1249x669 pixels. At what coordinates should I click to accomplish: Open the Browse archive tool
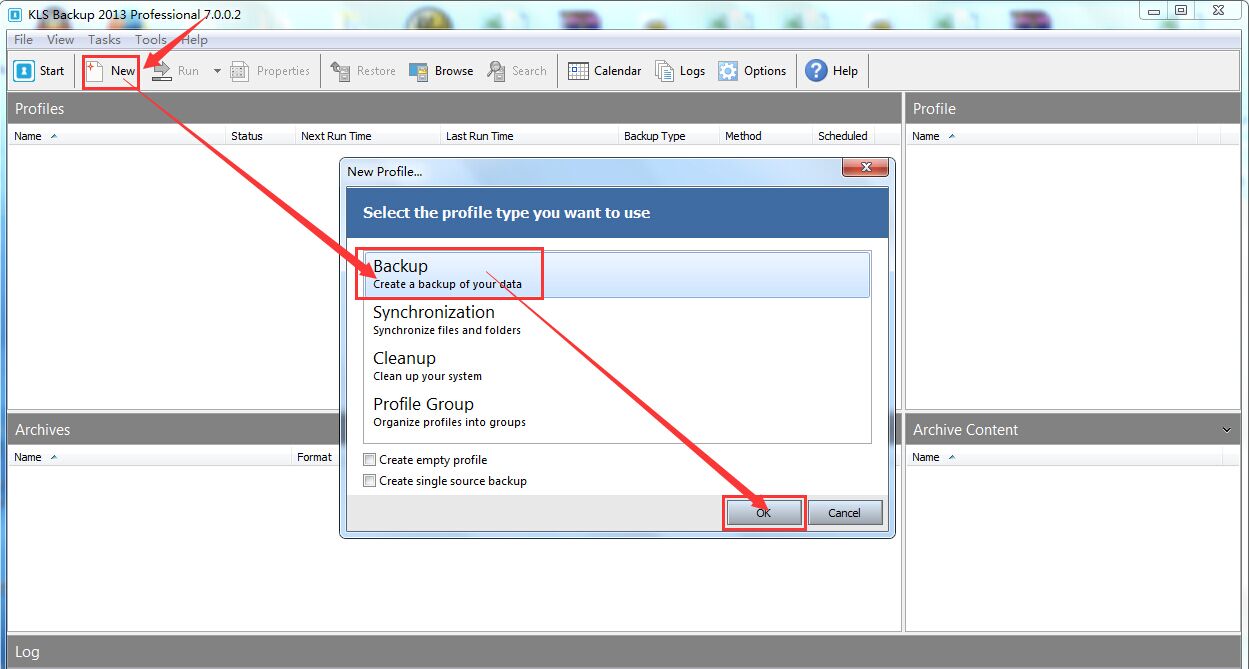[x=419, y=71]
